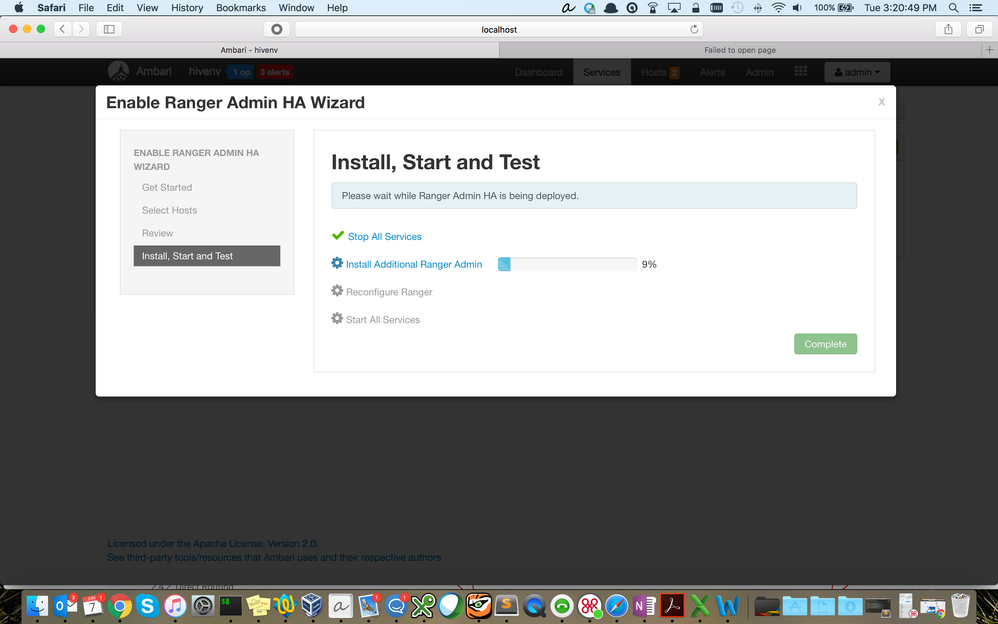998x624 pixels.
Task: Open the Ambari views grid icon
Action: point(801,72)
